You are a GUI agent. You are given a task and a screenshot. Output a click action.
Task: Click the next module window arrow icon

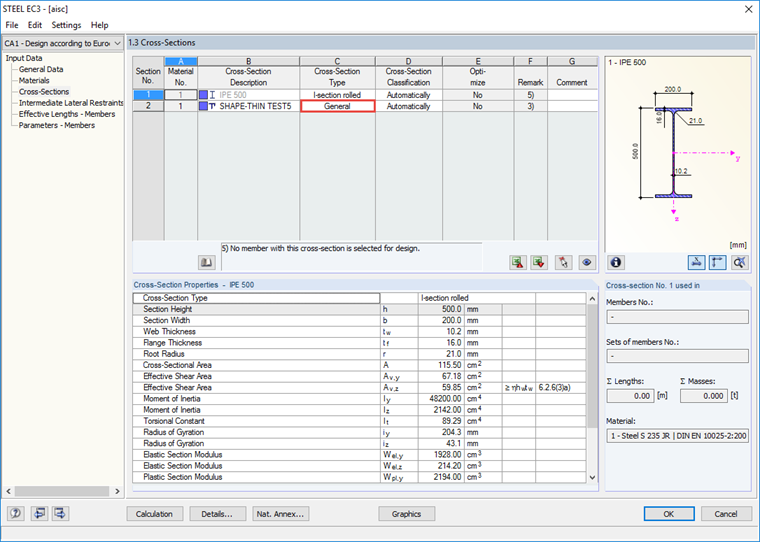61,513
